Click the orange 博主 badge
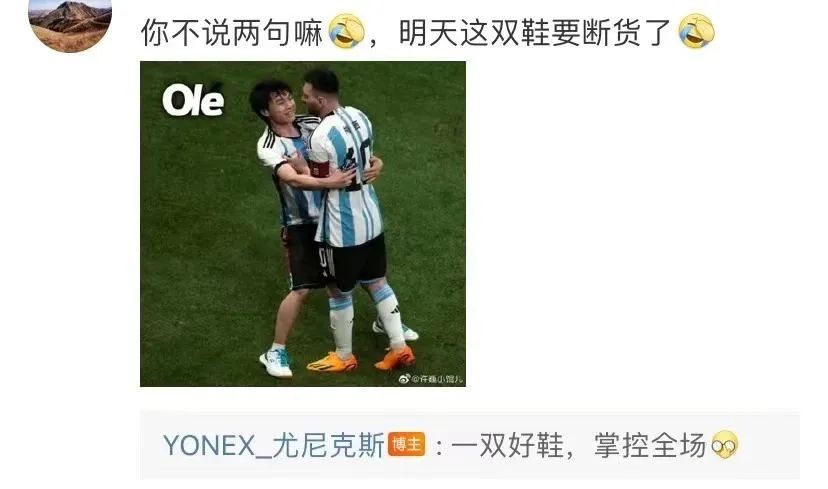Image resolution: width=828 pixels, height=489 pixels. [407, 445]
